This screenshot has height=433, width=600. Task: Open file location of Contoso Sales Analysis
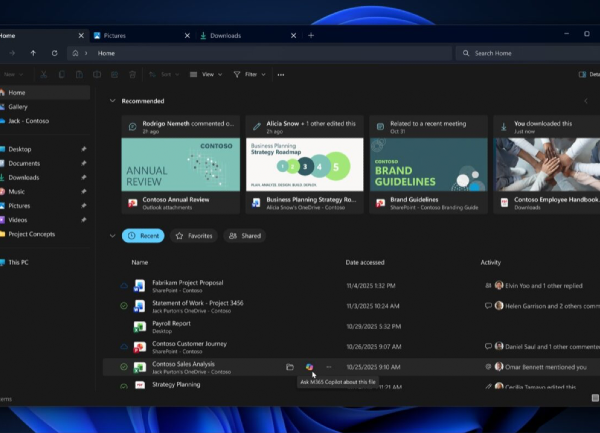pyautogui.click(x=290, y=367)
